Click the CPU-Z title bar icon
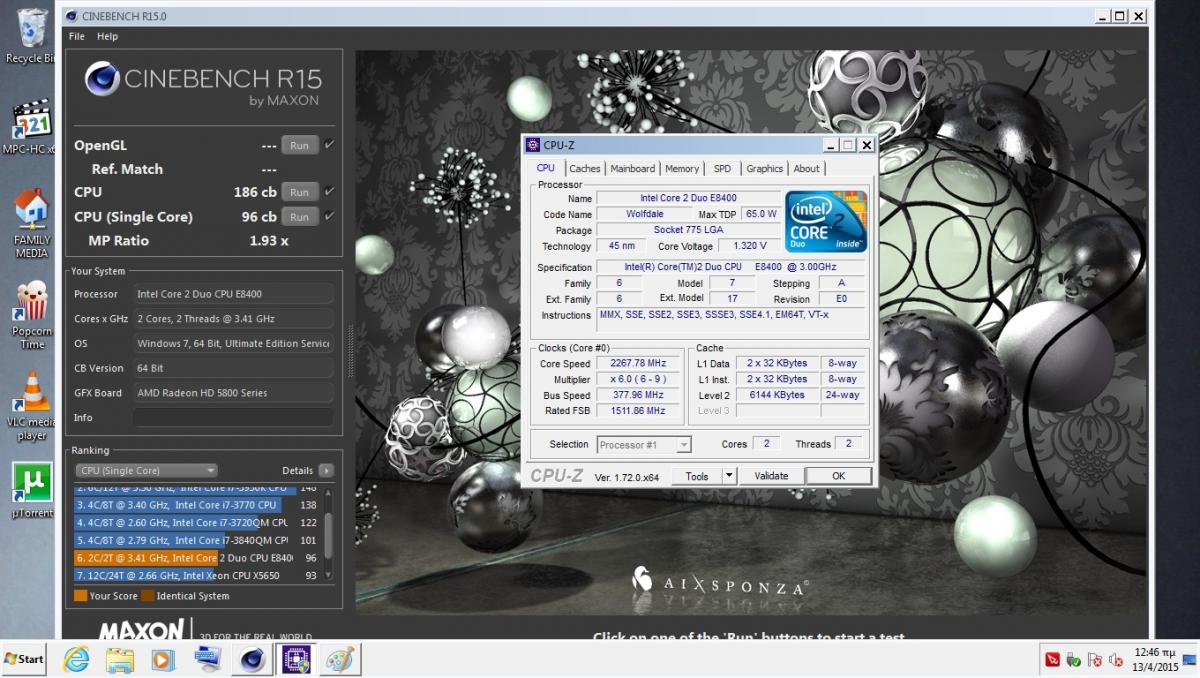The height and width of the screenshot is (678, 1200). 533,145
